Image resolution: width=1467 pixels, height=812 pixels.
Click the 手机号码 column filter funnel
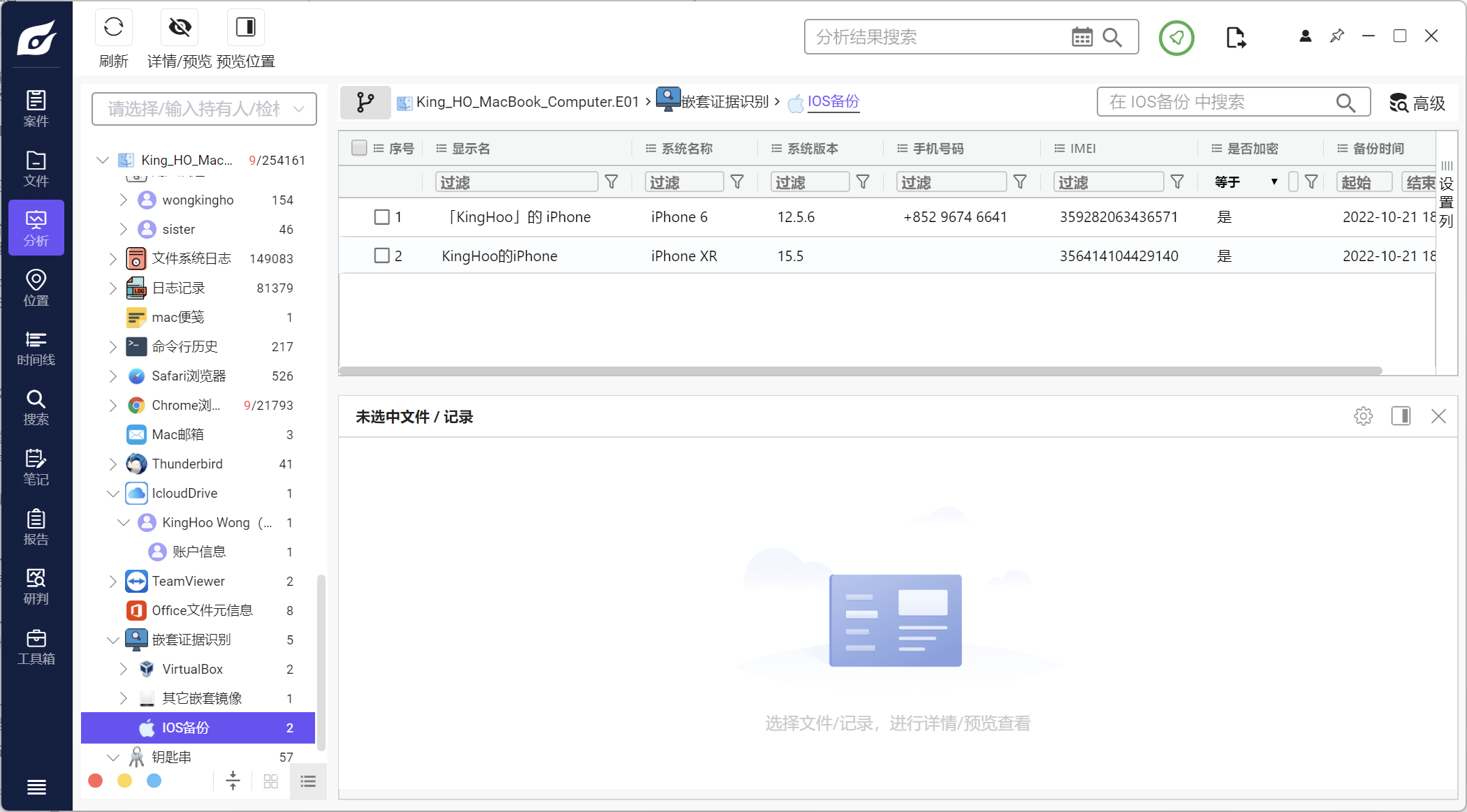click(x=1020, y=182)
